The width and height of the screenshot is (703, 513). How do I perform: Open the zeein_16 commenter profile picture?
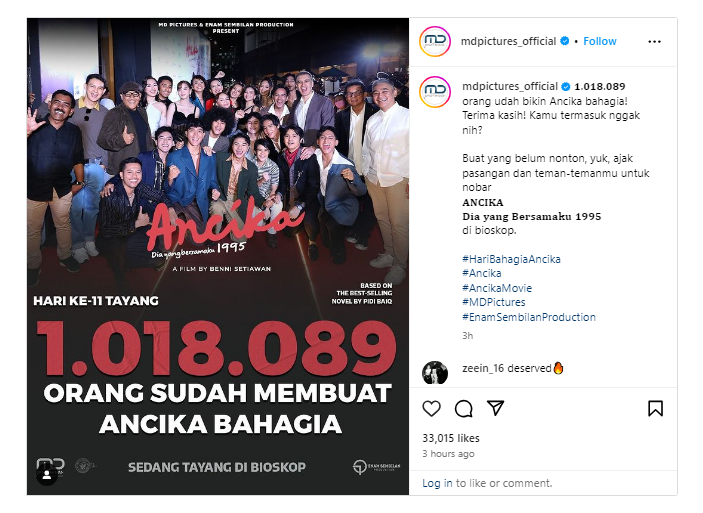tap(435, 373)
